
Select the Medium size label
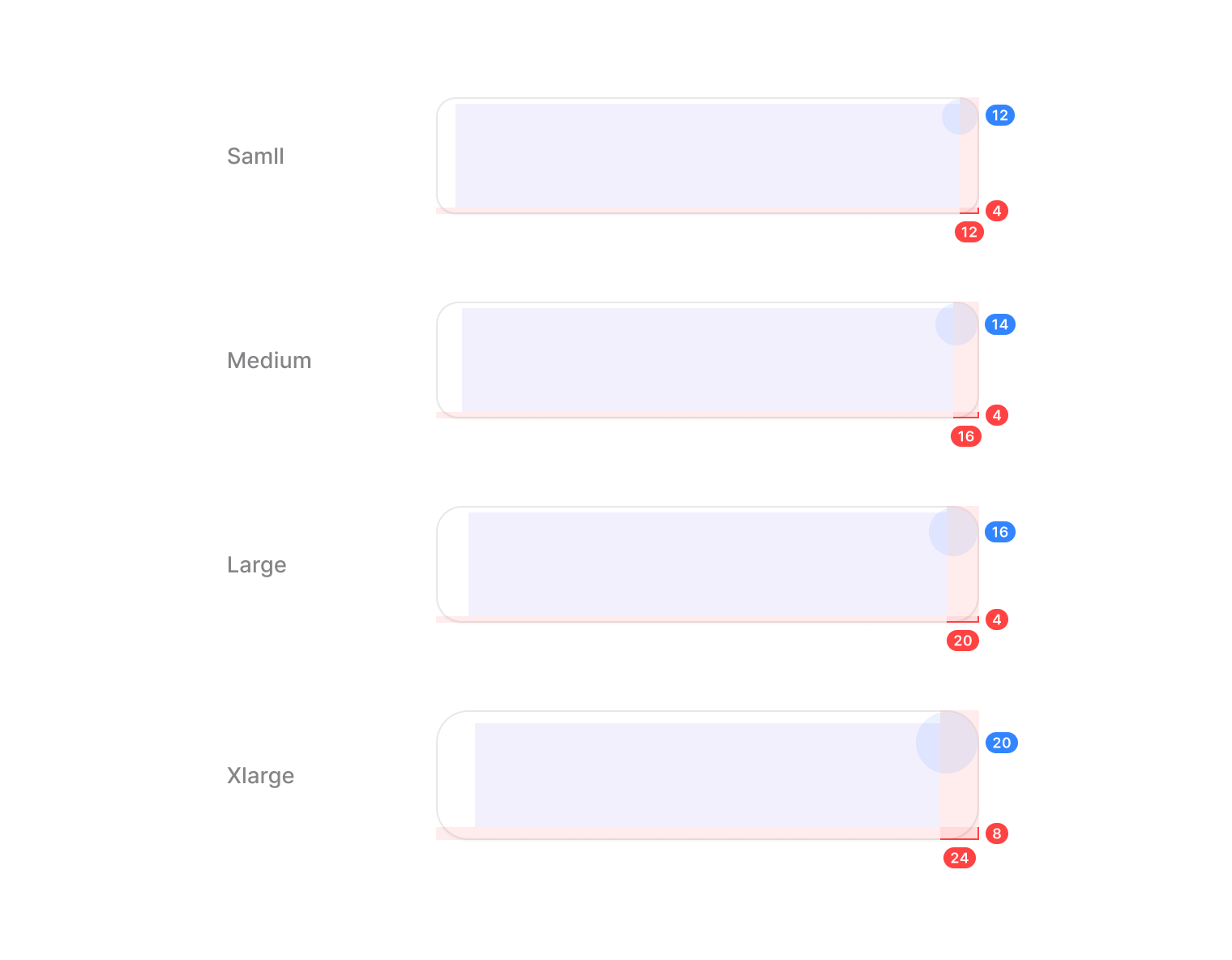tap(269, 361)
